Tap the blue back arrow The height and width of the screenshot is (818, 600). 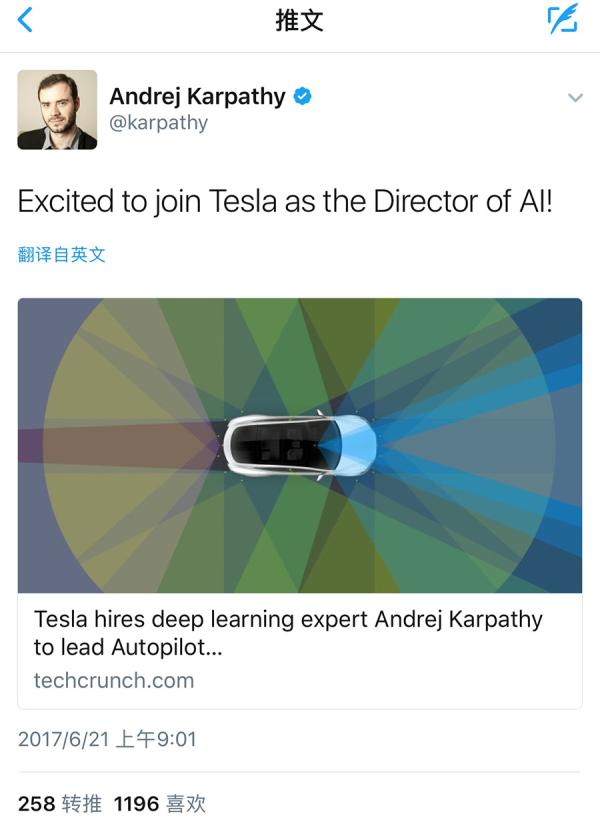point(25,20)
